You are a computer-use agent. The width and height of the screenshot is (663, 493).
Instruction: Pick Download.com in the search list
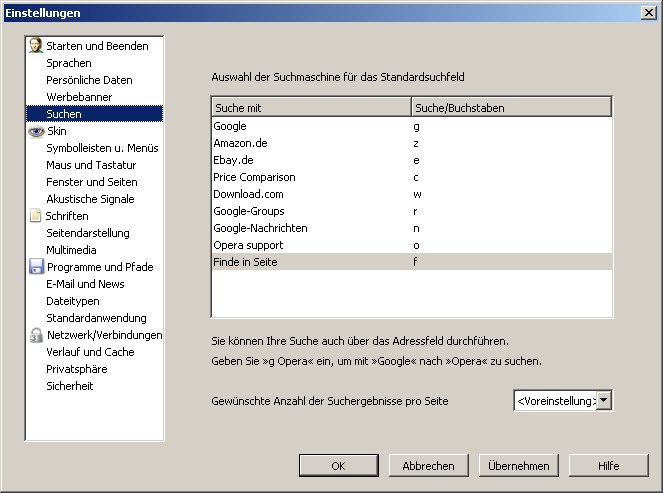(412, 194)
